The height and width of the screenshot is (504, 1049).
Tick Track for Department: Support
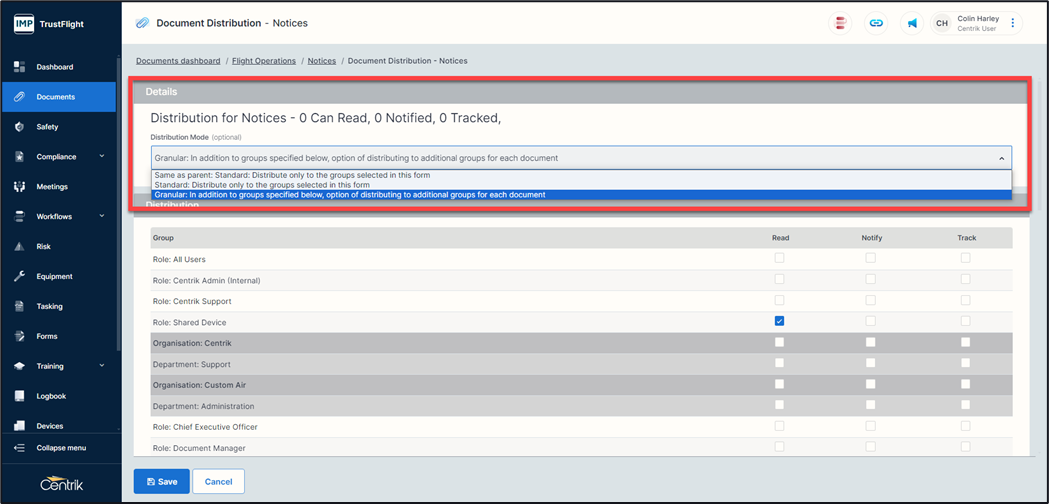(x=965, y=363)
